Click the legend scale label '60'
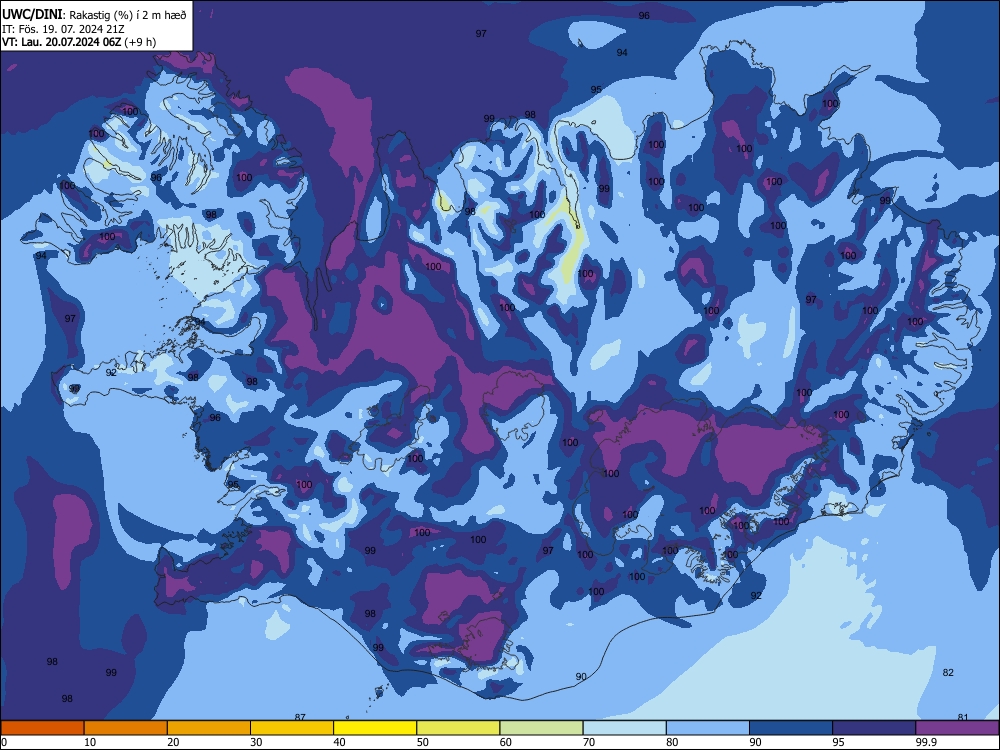Viewport: 1000px width, 750px height. [x=506, y=742]
